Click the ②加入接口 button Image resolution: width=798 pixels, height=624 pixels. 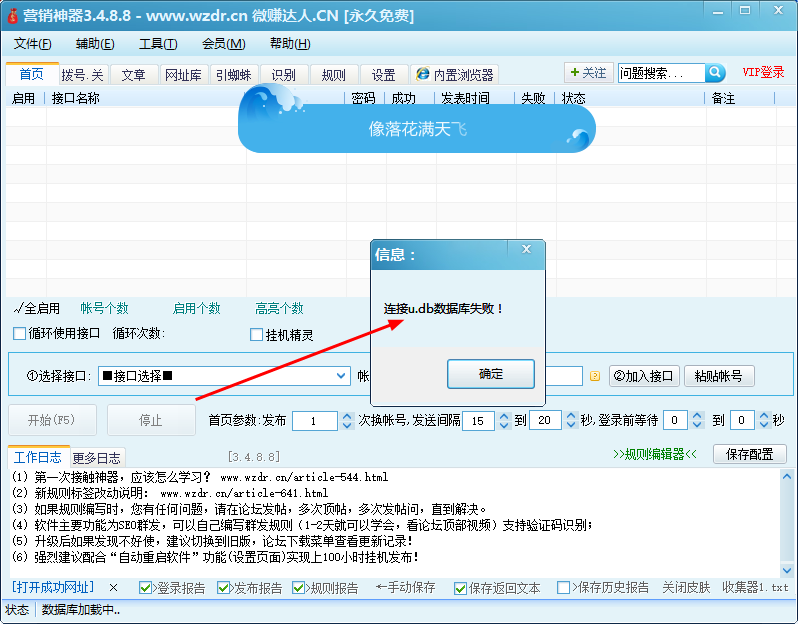pyautogui.click(x=644, y=376)
